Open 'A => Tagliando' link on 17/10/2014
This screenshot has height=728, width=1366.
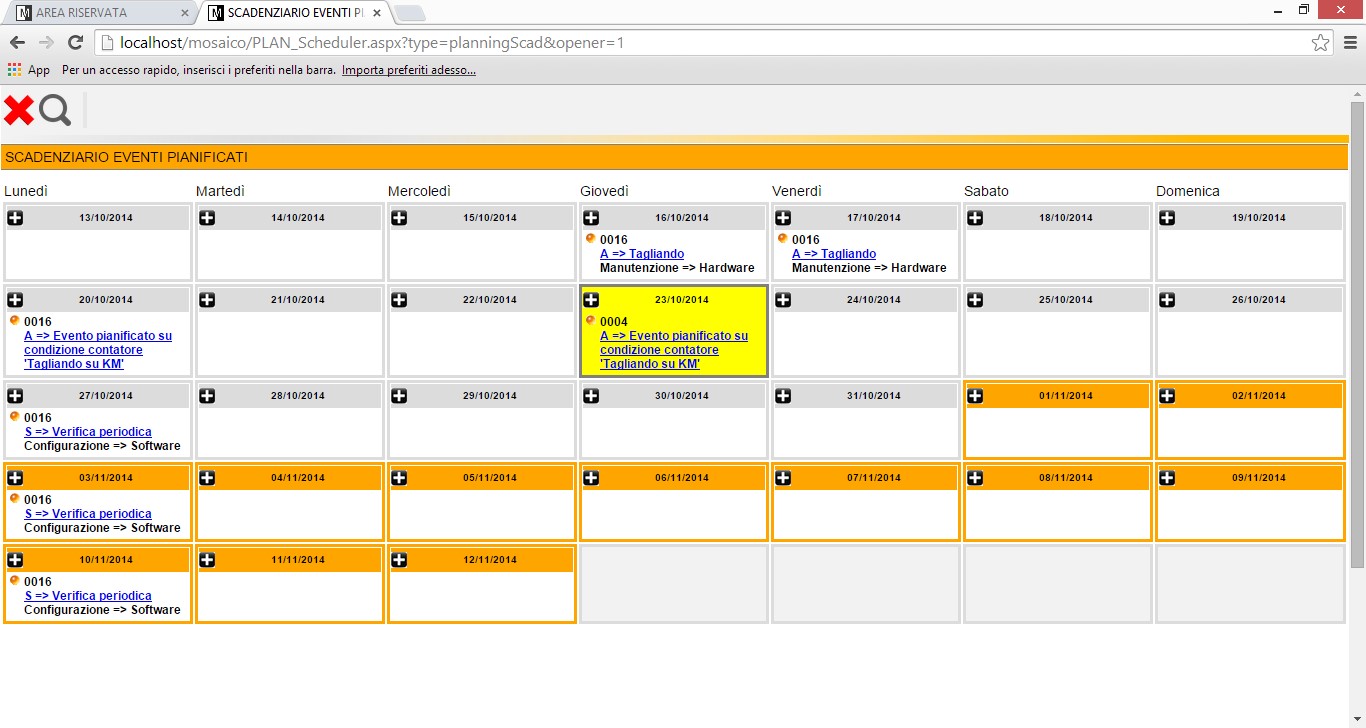coord(834,254)
